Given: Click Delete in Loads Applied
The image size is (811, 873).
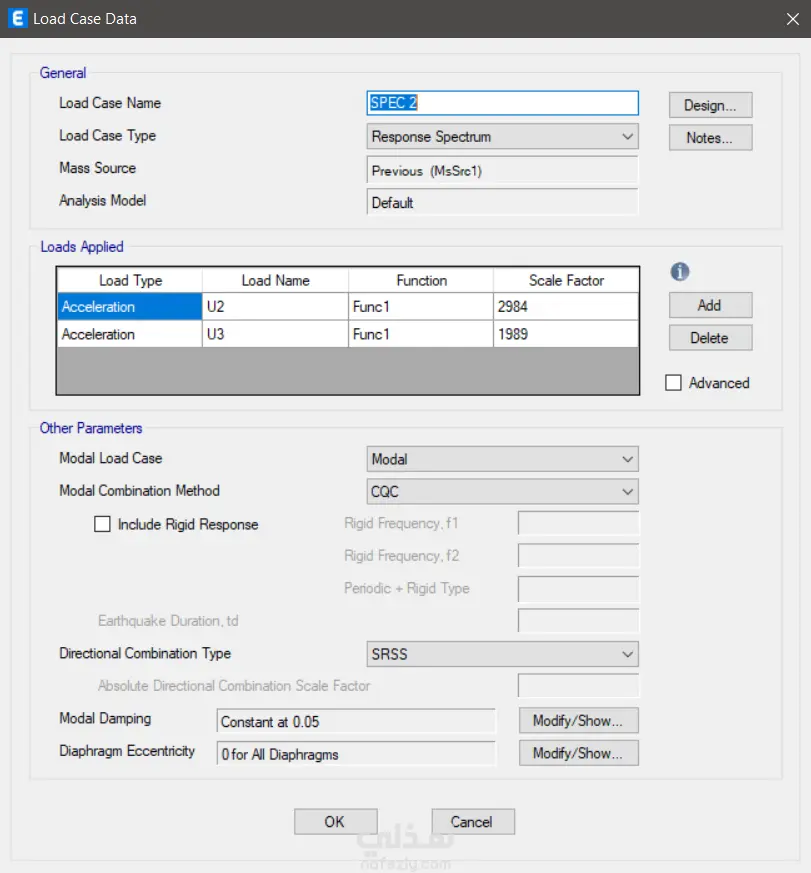Looking at the screenshot, I should [710, 338].
